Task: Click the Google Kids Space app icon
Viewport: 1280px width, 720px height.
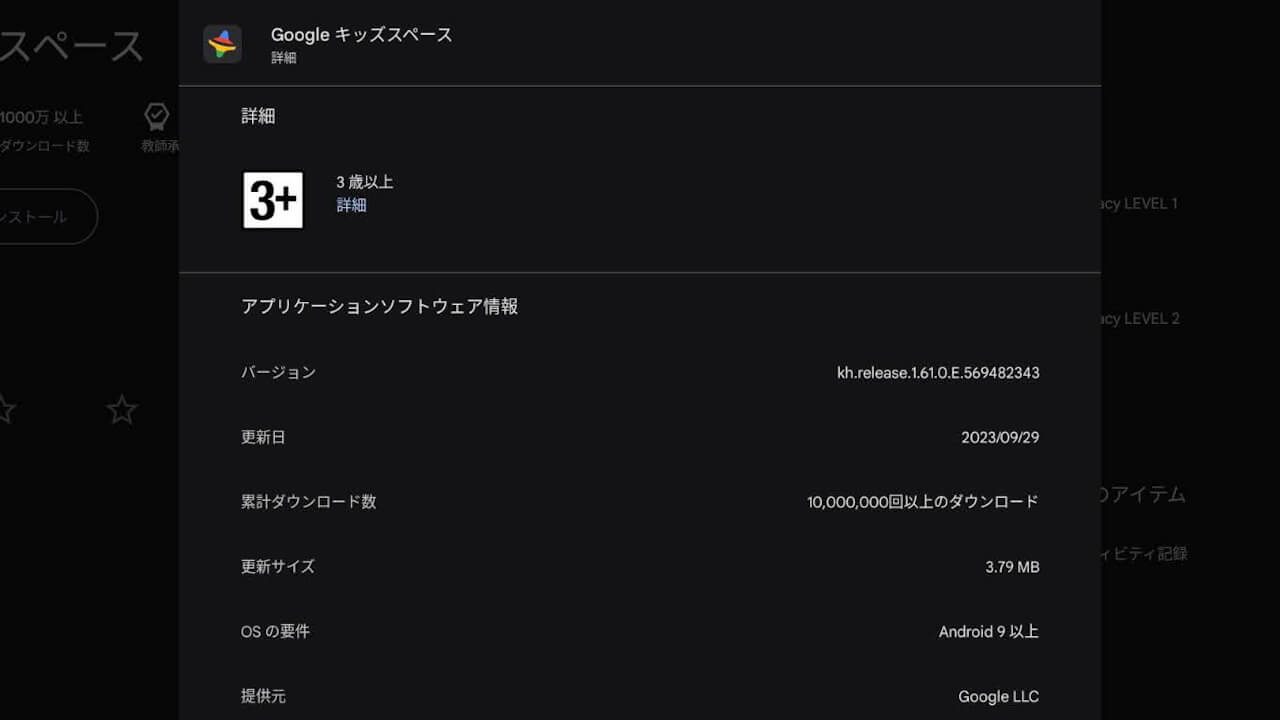Action: click(x=222, y=44)
